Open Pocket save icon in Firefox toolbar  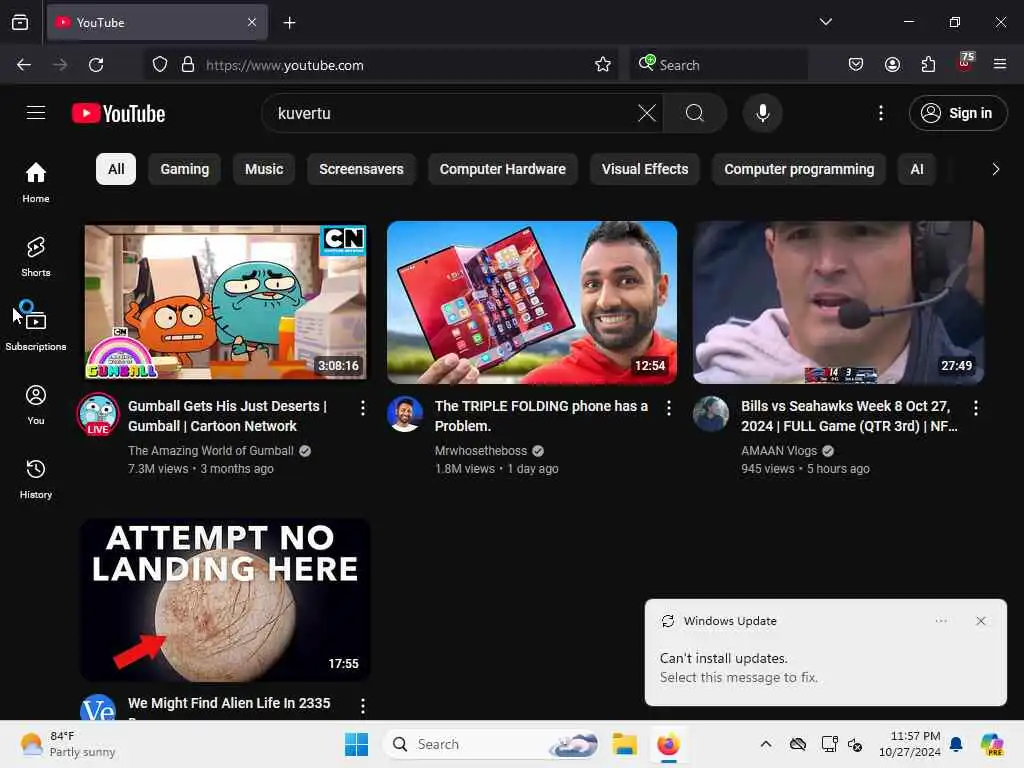(856, 64)
